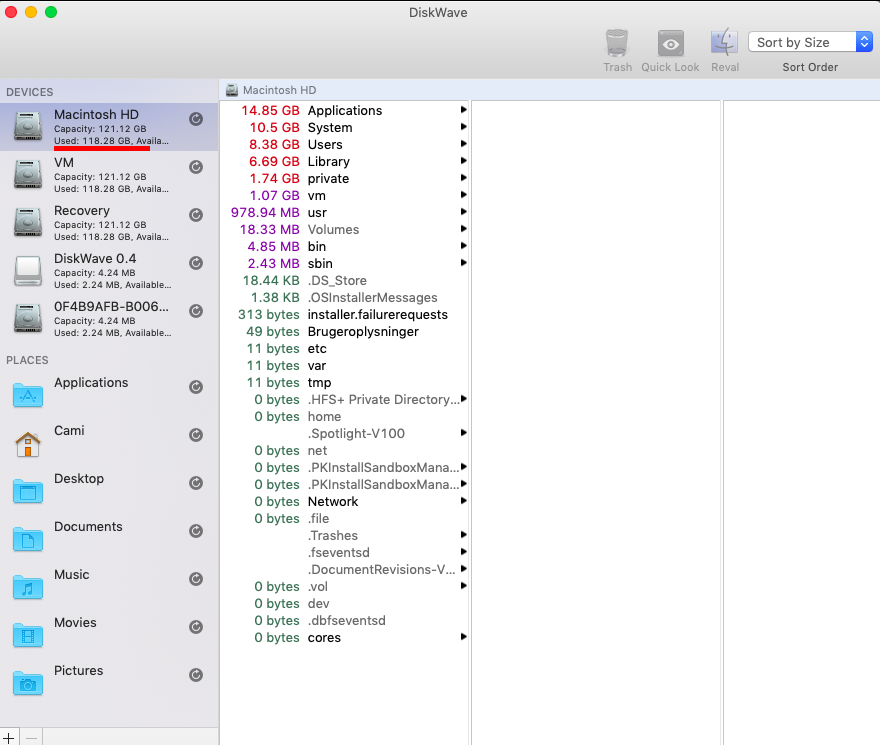
Task: Expand the Volumes folder arrow
Action: (x=464, y=229)
